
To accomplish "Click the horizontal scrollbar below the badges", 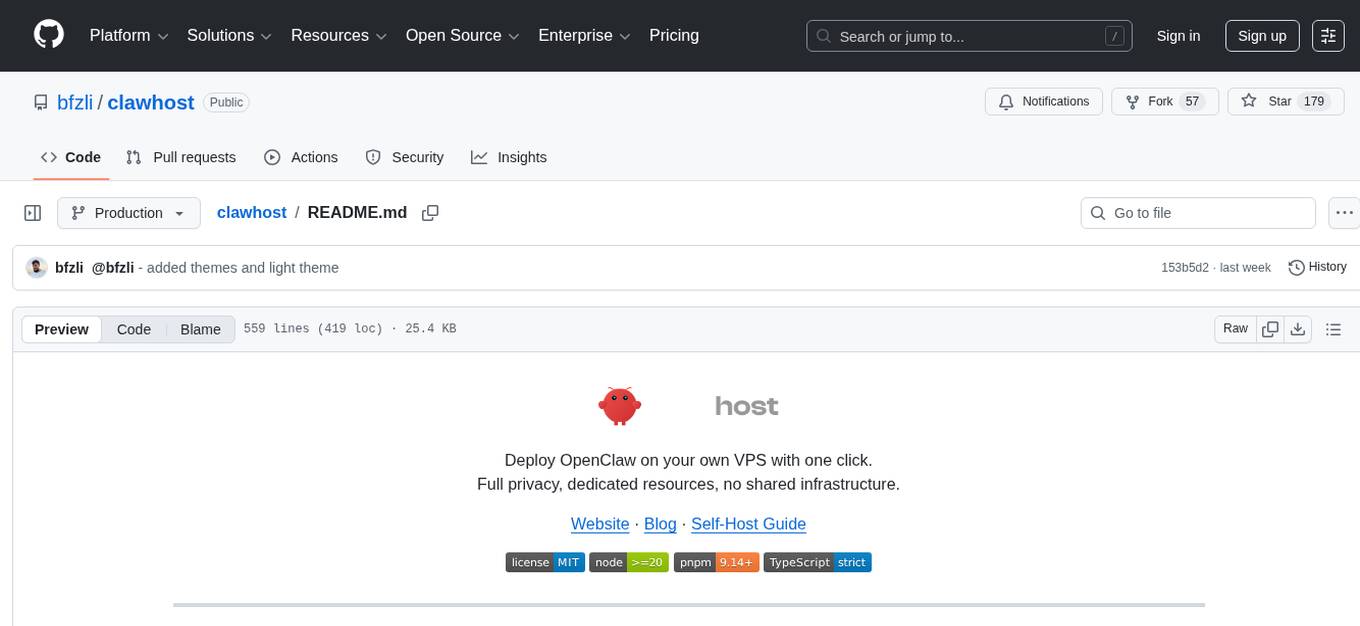I will pos(687,604).
